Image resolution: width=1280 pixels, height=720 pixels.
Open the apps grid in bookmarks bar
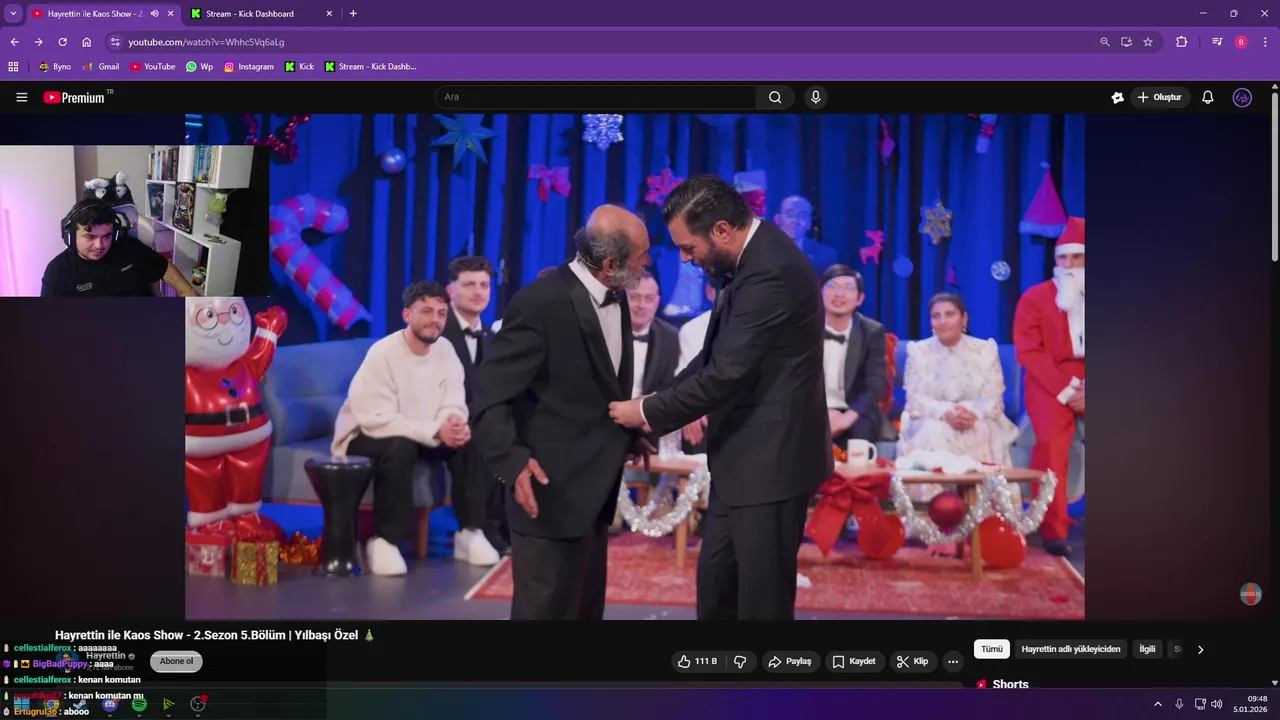pyautogui.click(x=13, y=67)
